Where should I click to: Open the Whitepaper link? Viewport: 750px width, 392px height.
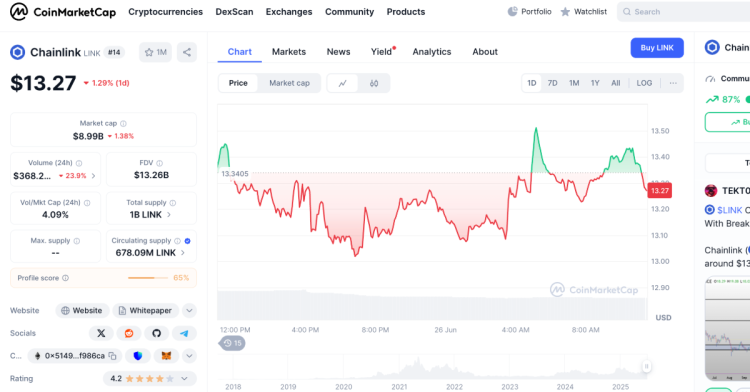coord(145,311)
